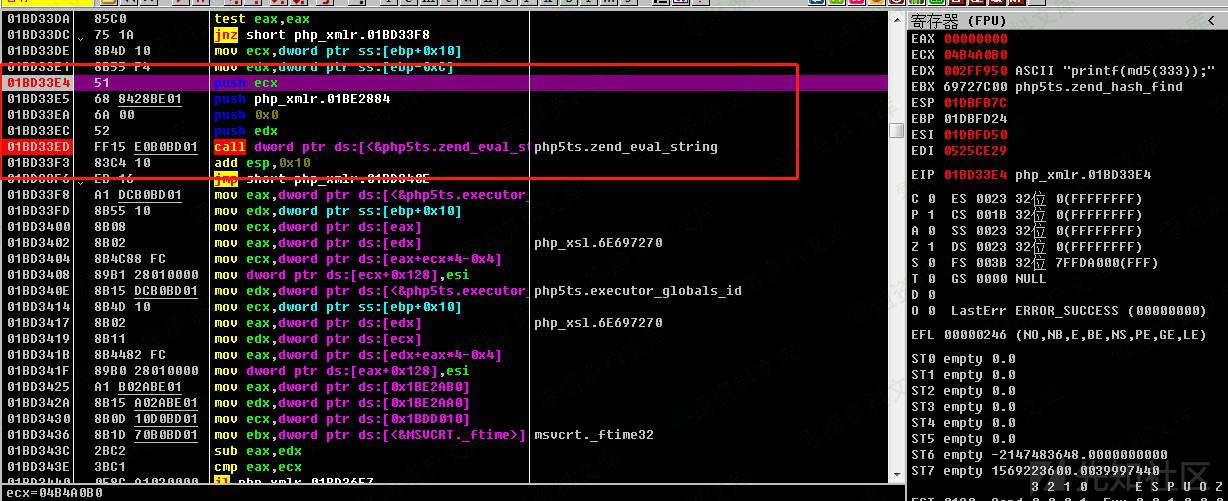Click the Z flag value
The width and height of the screenshot is (1228, 501).
point(931,247)
